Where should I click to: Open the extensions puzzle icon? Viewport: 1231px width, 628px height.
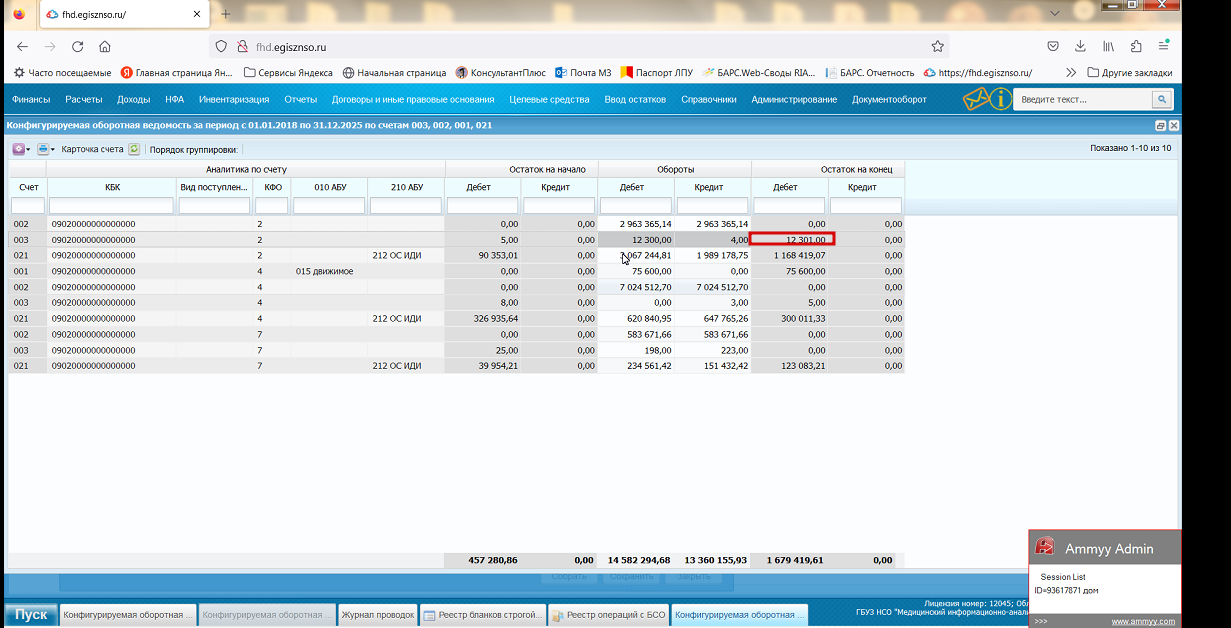pyautogui.click(x=1136, y=47)
